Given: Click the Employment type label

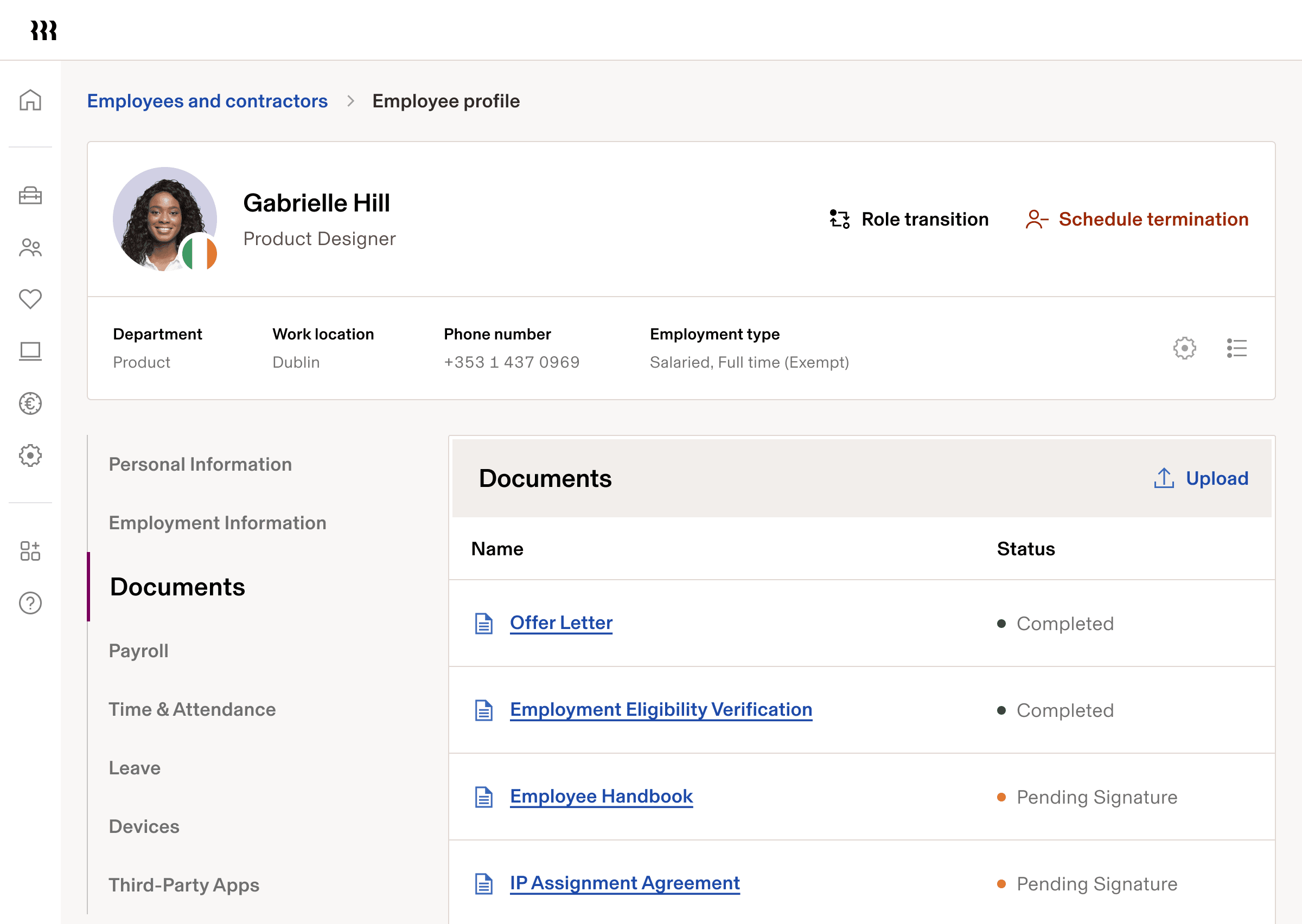Looking at the screenshot, I should click(714, 334).
